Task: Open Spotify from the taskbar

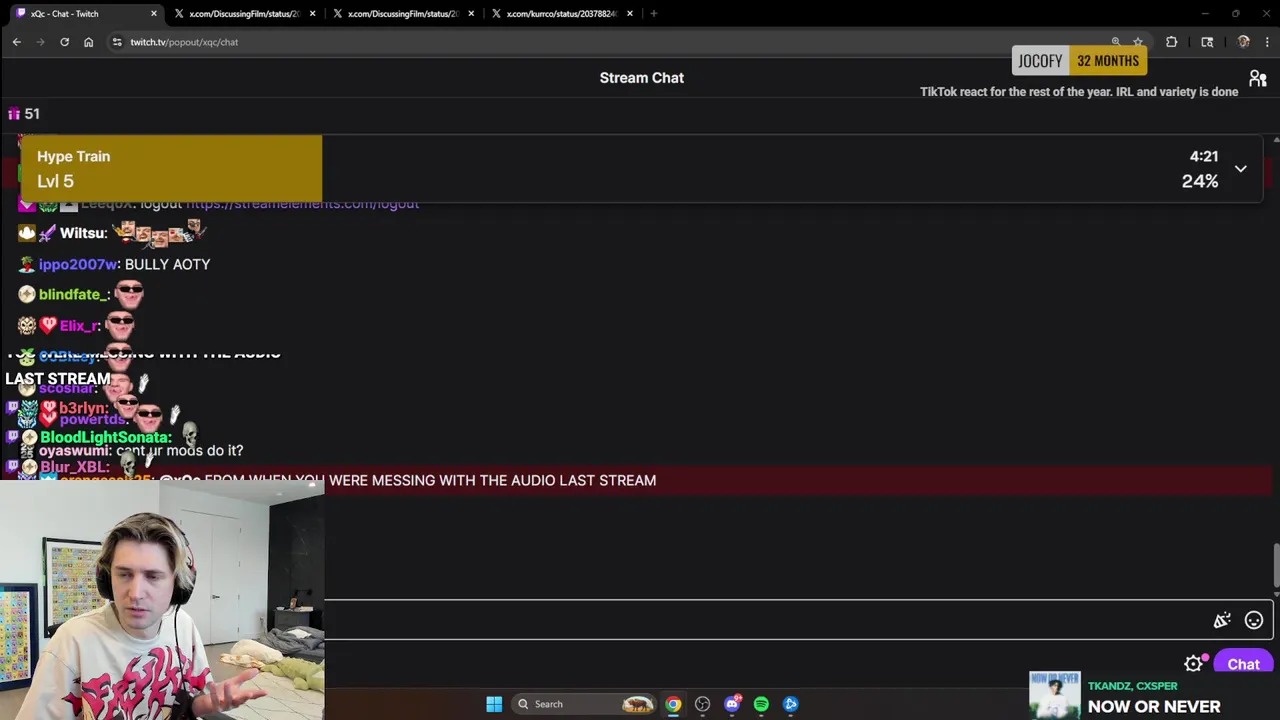Action: 761,704
